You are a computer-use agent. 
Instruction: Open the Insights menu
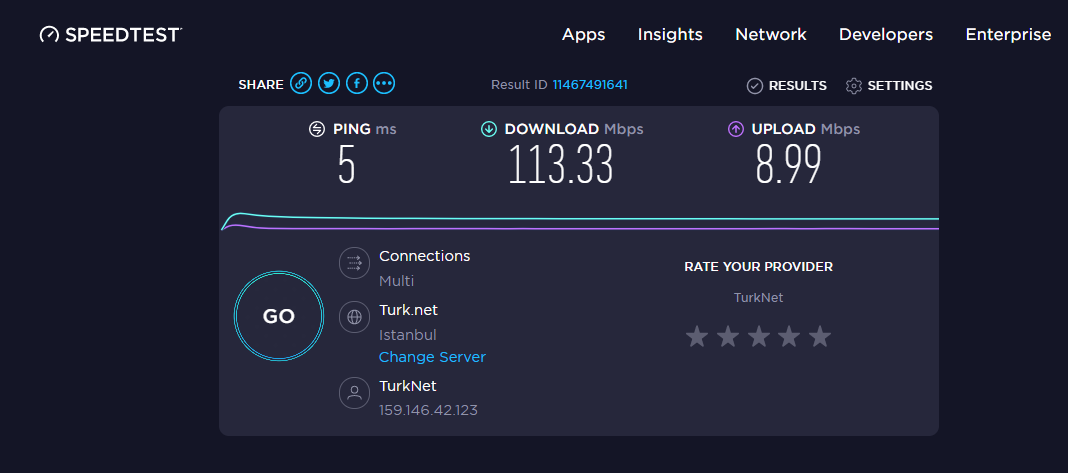coord(670,35)
